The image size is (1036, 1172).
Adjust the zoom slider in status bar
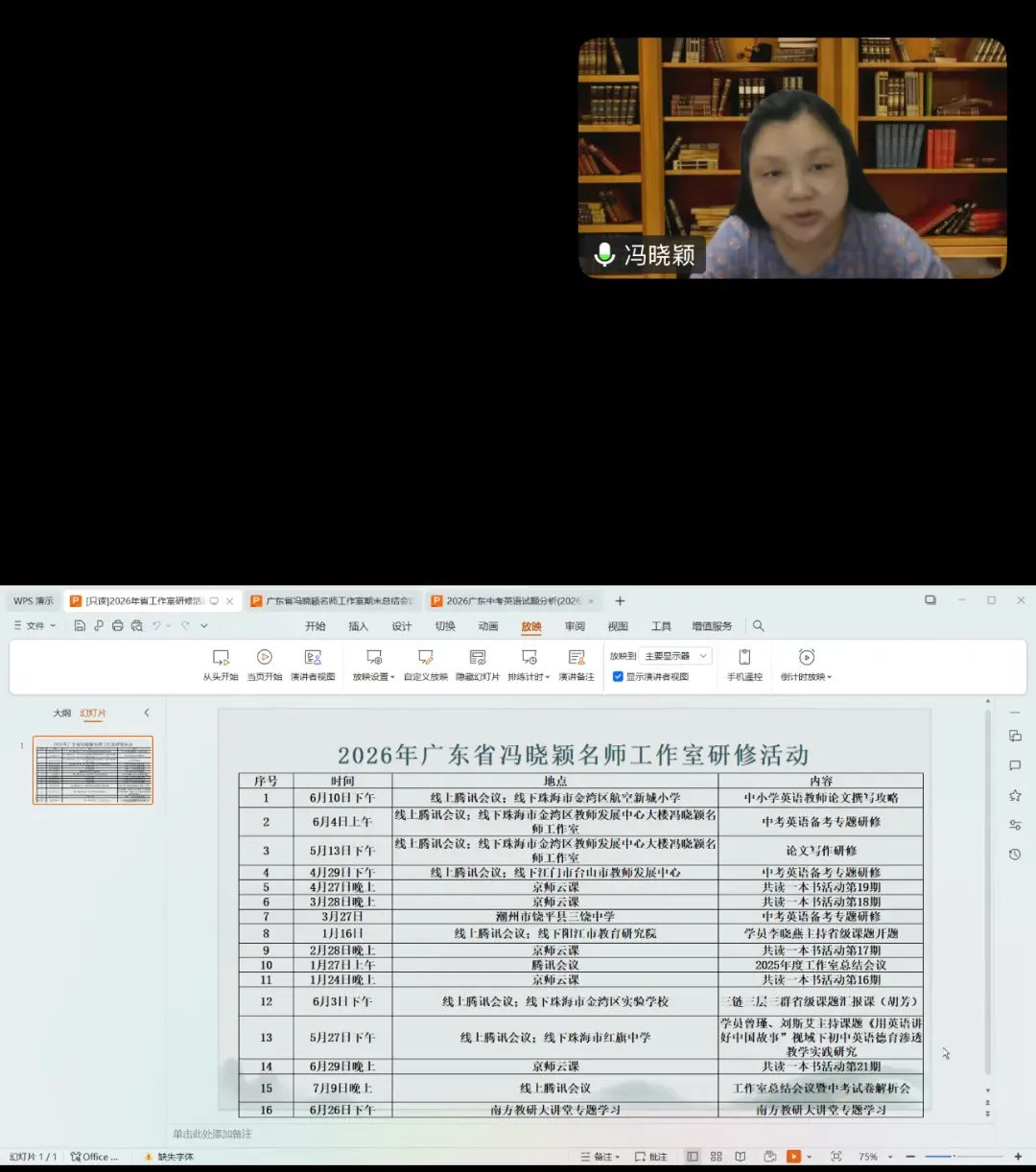[x=963, y=1157]
